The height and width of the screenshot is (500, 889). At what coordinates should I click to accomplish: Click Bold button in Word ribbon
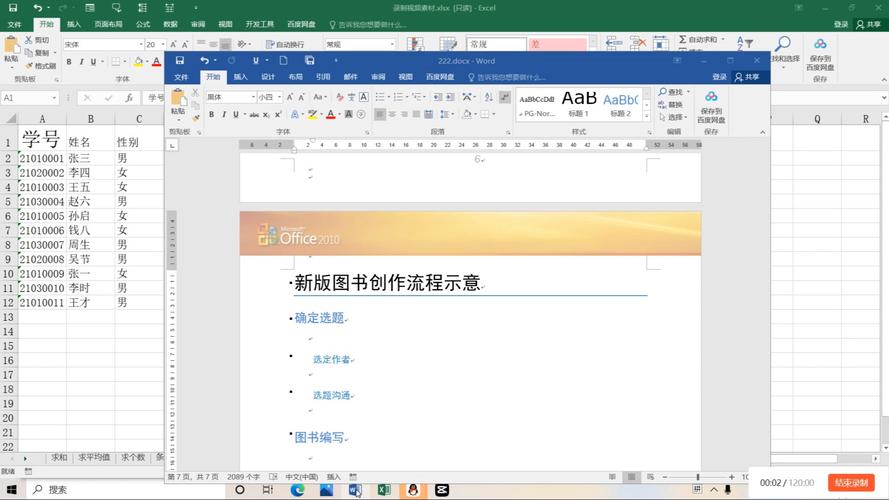[211, 115]
